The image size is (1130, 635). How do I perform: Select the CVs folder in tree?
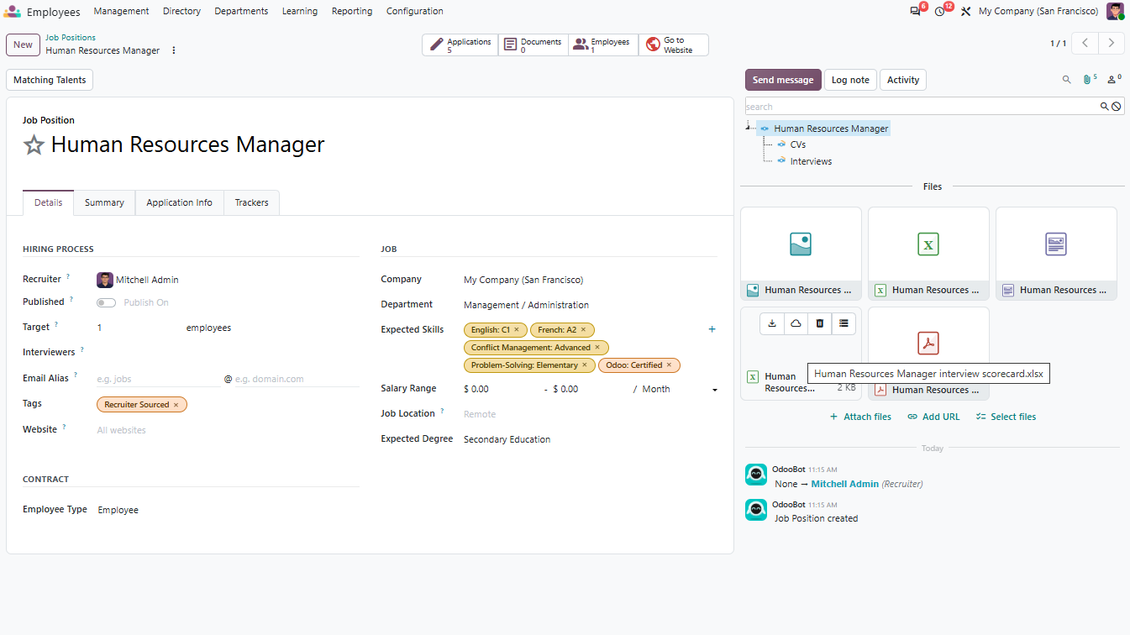pyautogui.click(x=798, y=145)
